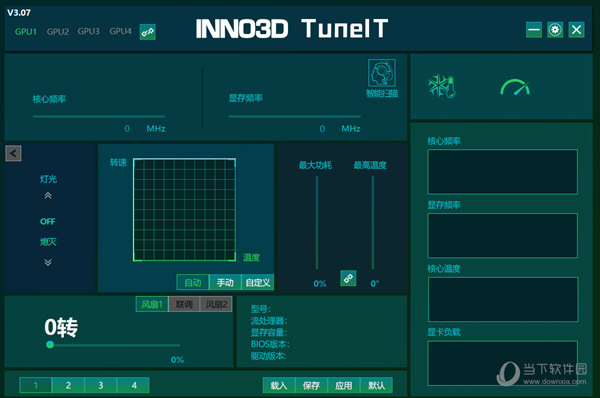Open the snowflake thermometer cooling view
Screen dimensions: 600x398
coord(442,86)
